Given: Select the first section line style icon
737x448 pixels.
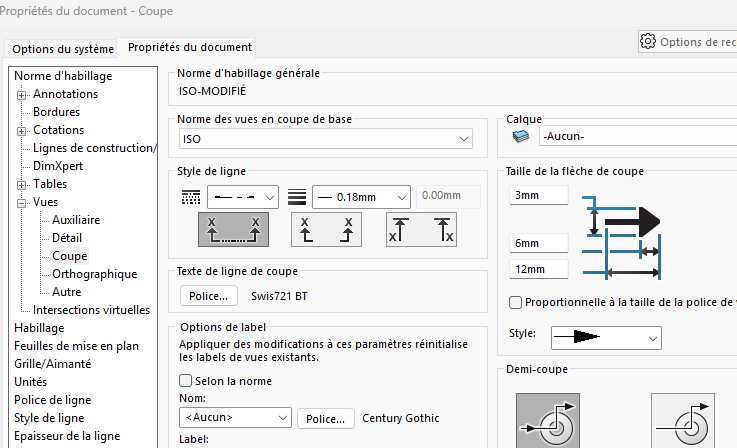Looking at the screenshot, I should click(234, 230).
